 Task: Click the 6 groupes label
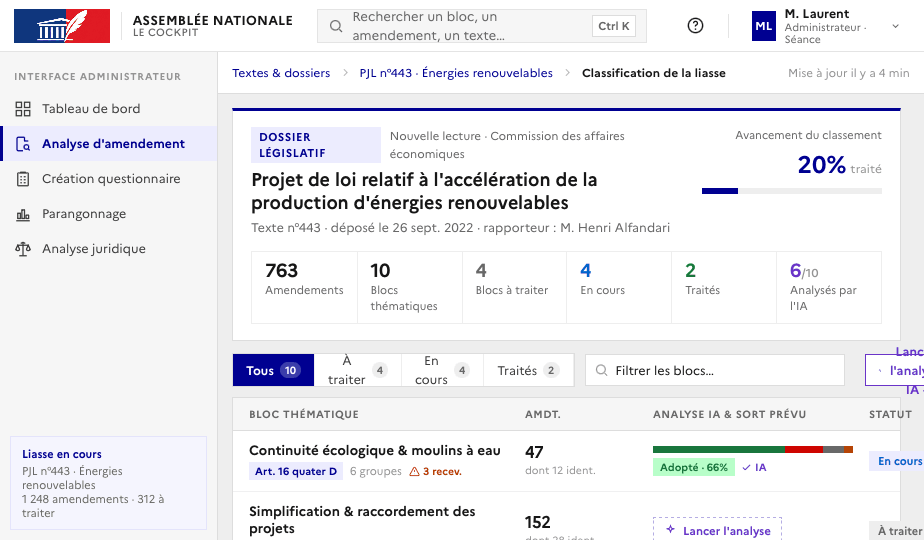376,472
